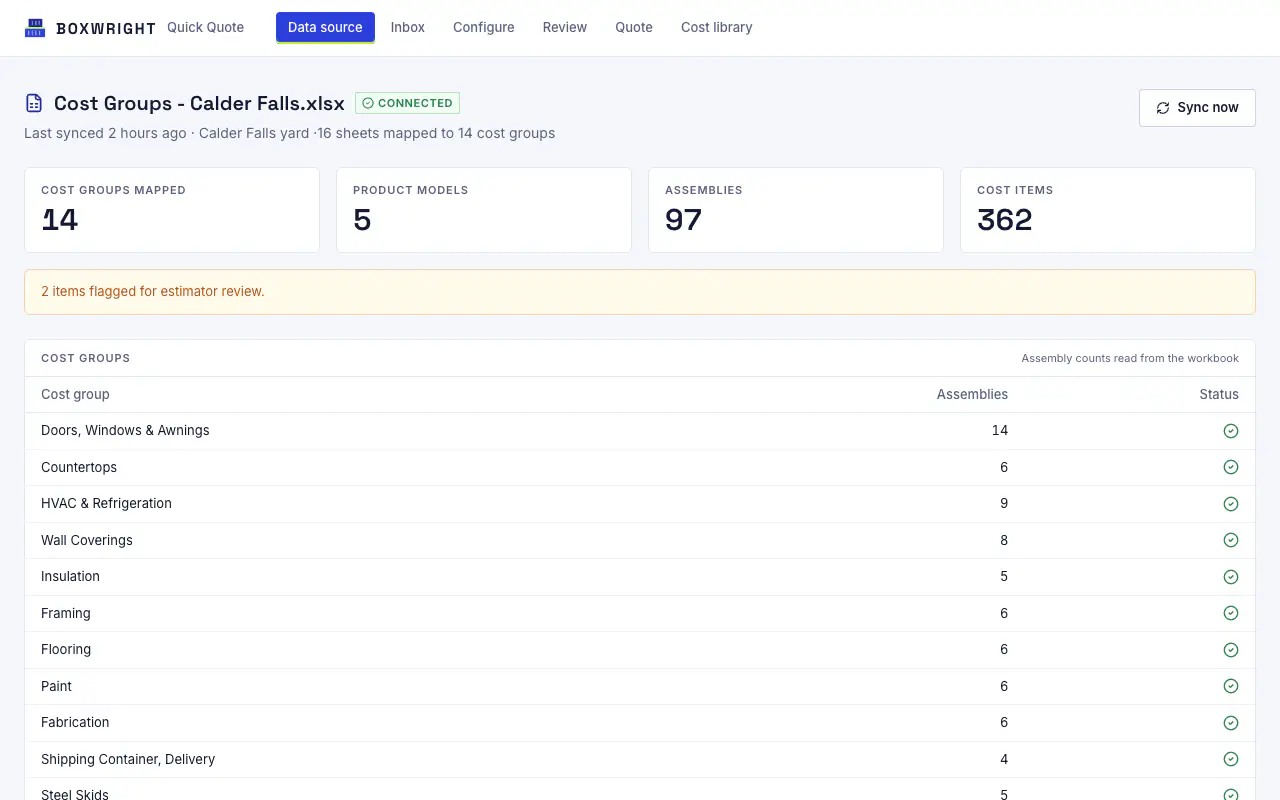The width and height of the screenshot is (1280, 800).
Task: Click the spreadsheet file icon beside Cost Groups title
Action: pos(34,103)
